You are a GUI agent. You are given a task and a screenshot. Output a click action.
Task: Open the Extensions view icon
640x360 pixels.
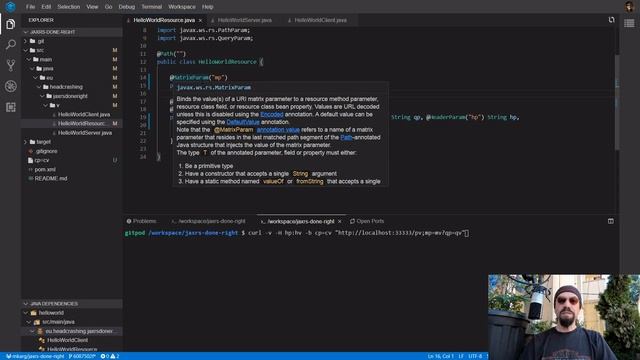tap(11, 107)
